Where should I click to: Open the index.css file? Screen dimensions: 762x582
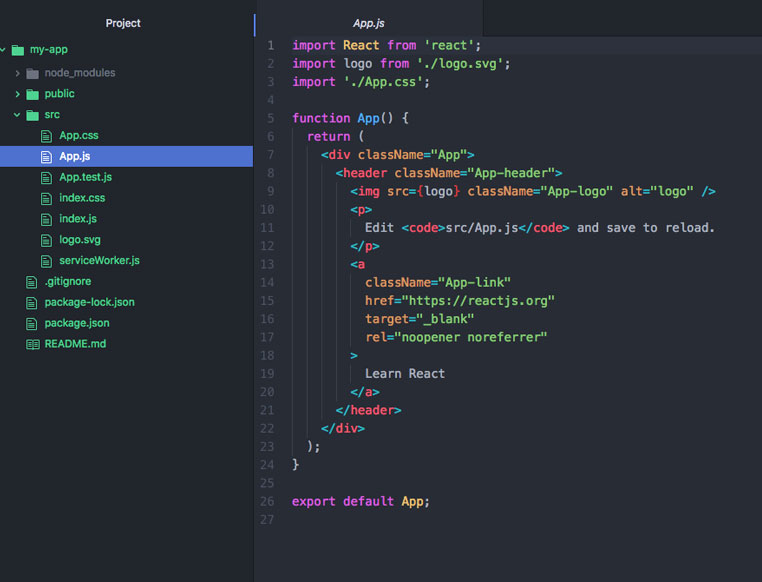pyautogui.click(x=82, y=198)
